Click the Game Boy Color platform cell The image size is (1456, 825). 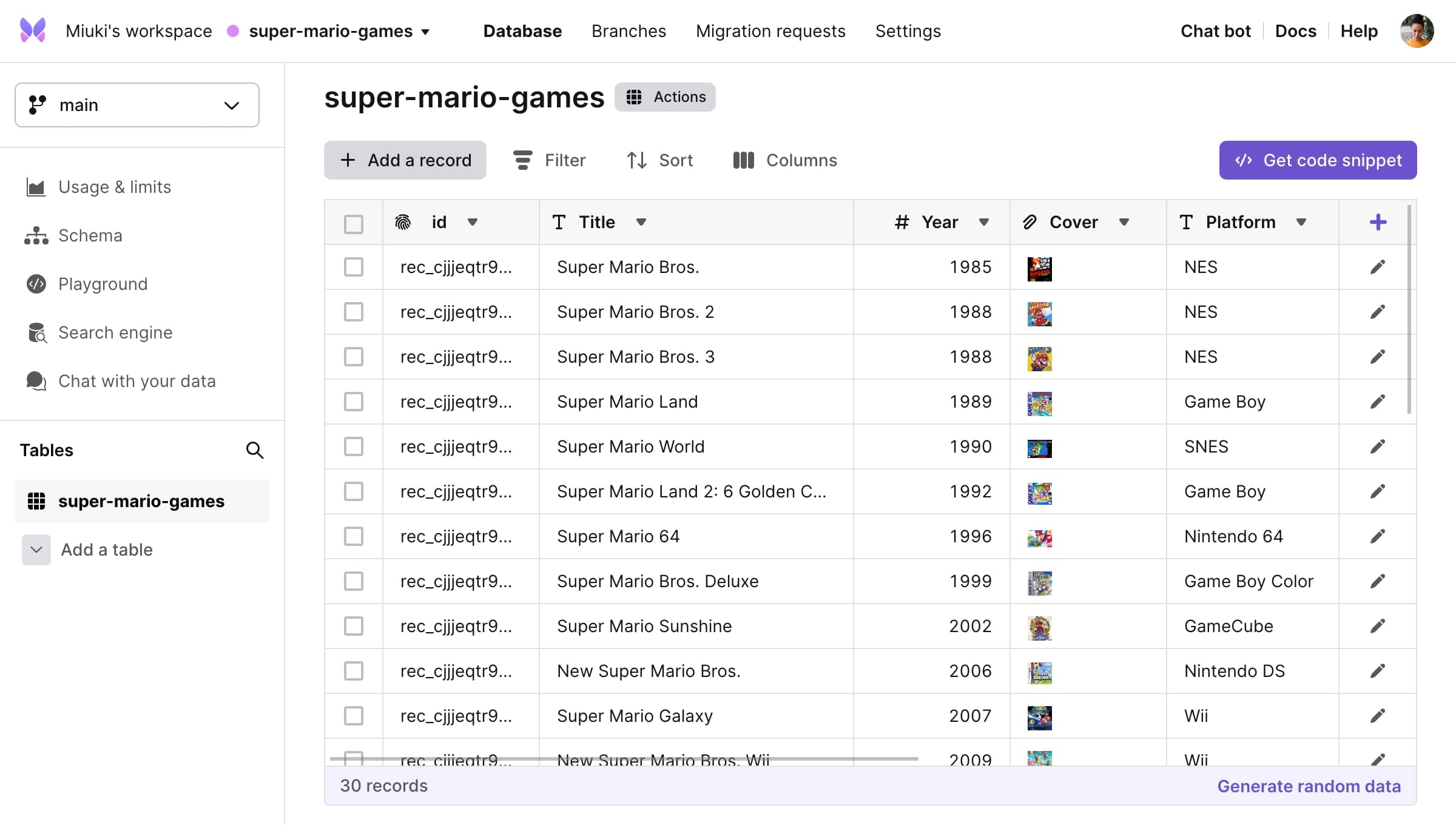click(1252, 581)
